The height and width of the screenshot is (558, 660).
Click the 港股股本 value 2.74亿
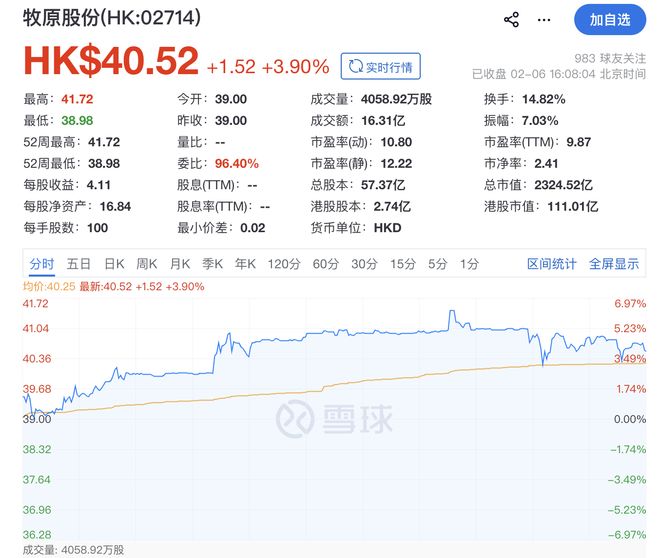click(x=392, y=207)
